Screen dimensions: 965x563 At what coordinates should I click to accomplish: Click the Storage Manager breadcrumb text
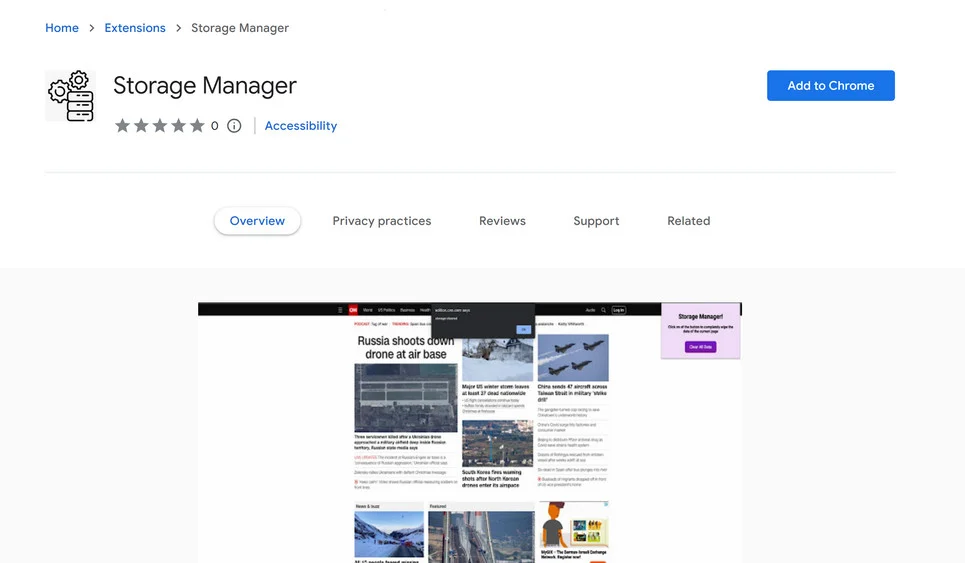239,28
